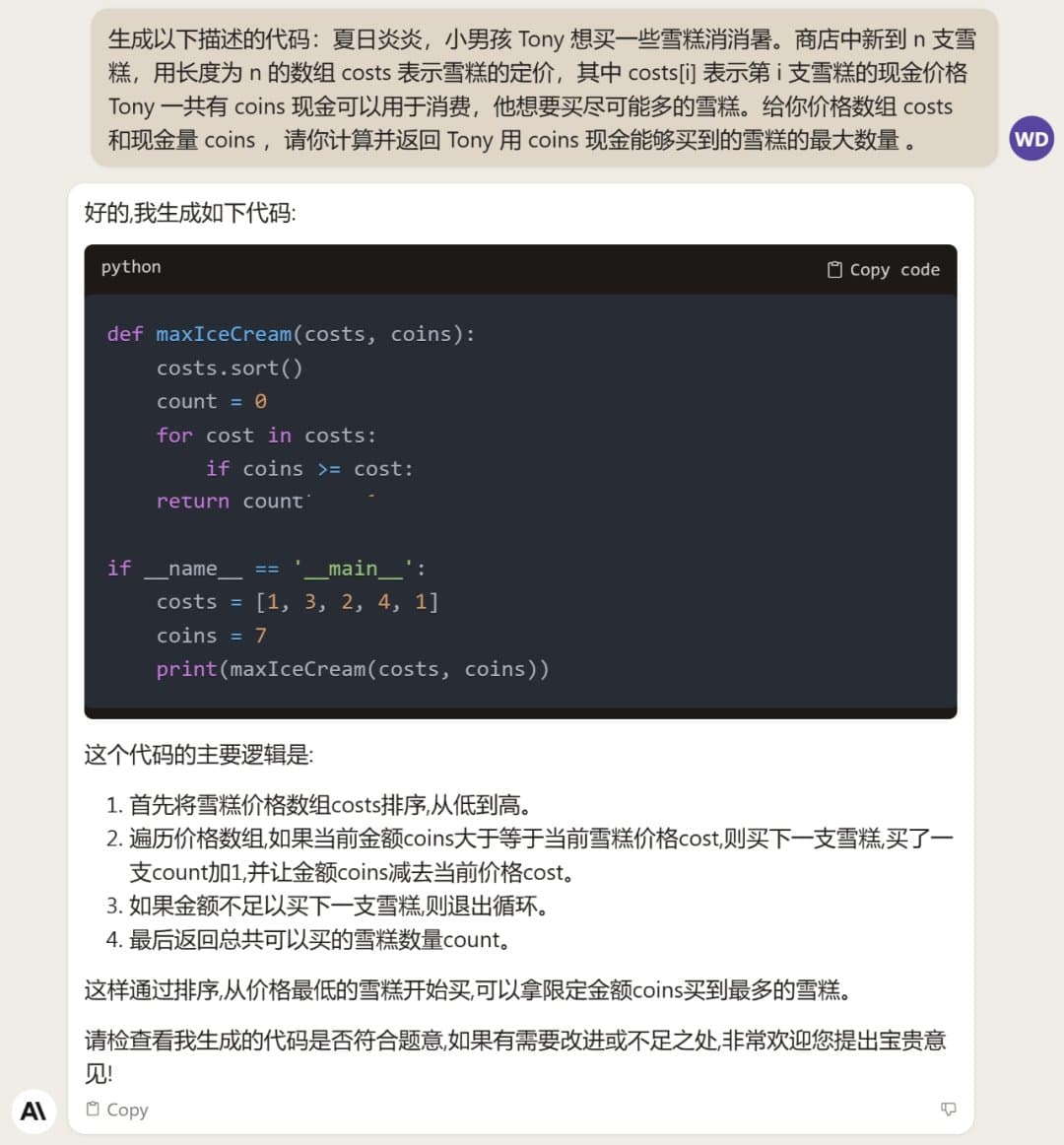
Task: Click the clipboard icon under the response
Action: (93, 1109)
